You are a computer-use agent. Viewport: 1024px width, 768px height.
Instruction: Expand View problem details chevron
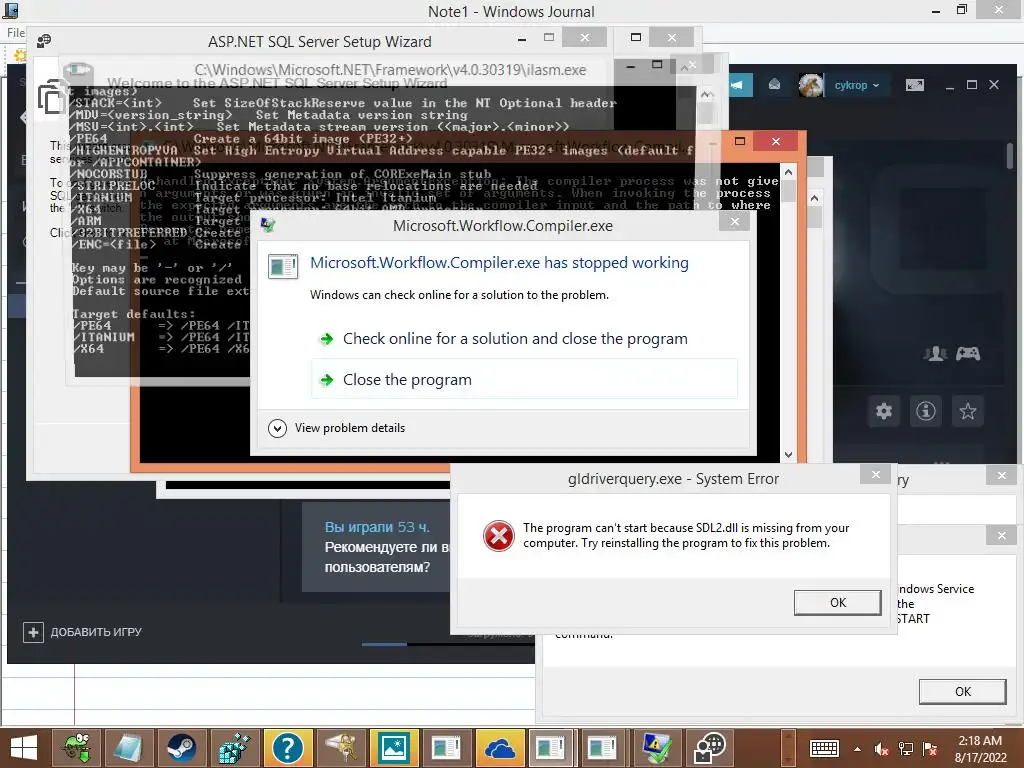tap(278, 428)
